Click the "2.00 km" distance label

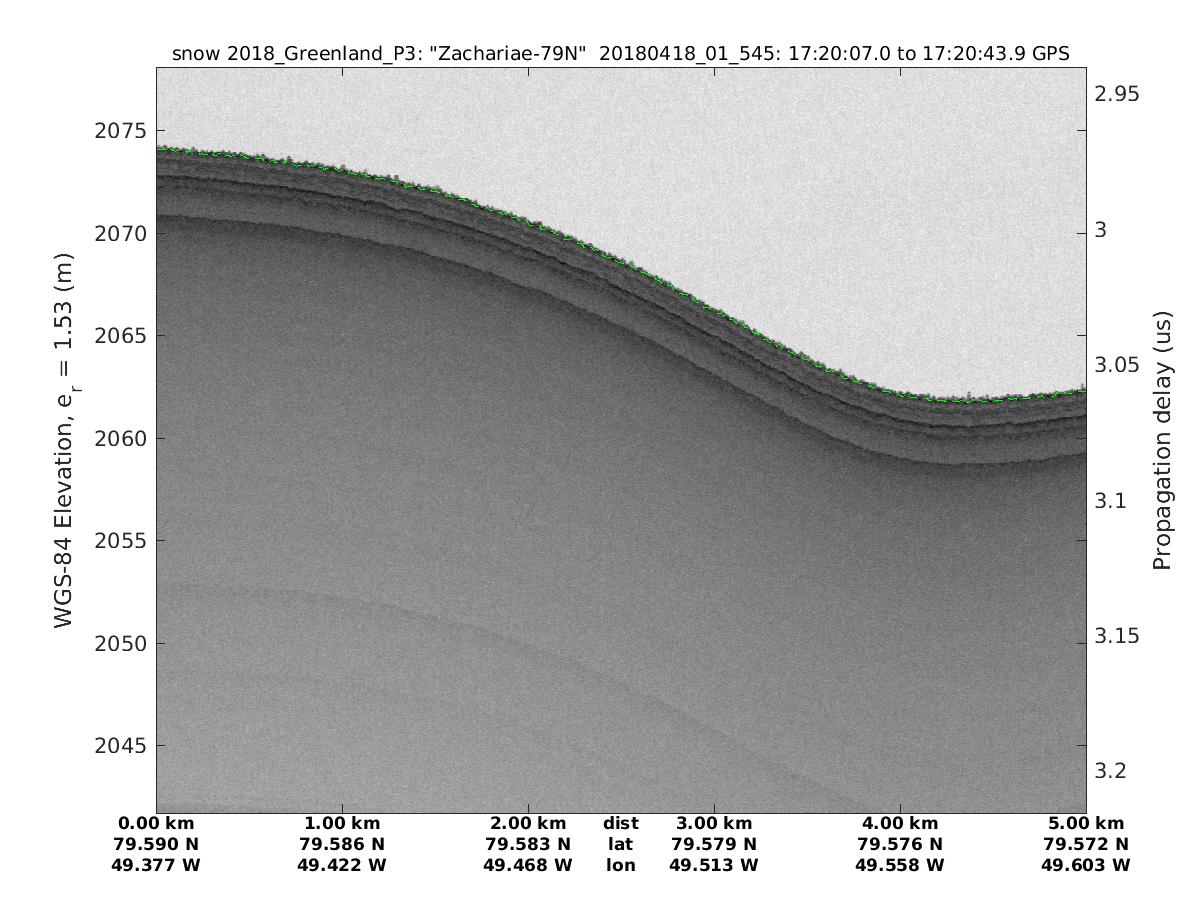[x=528, y=824]
